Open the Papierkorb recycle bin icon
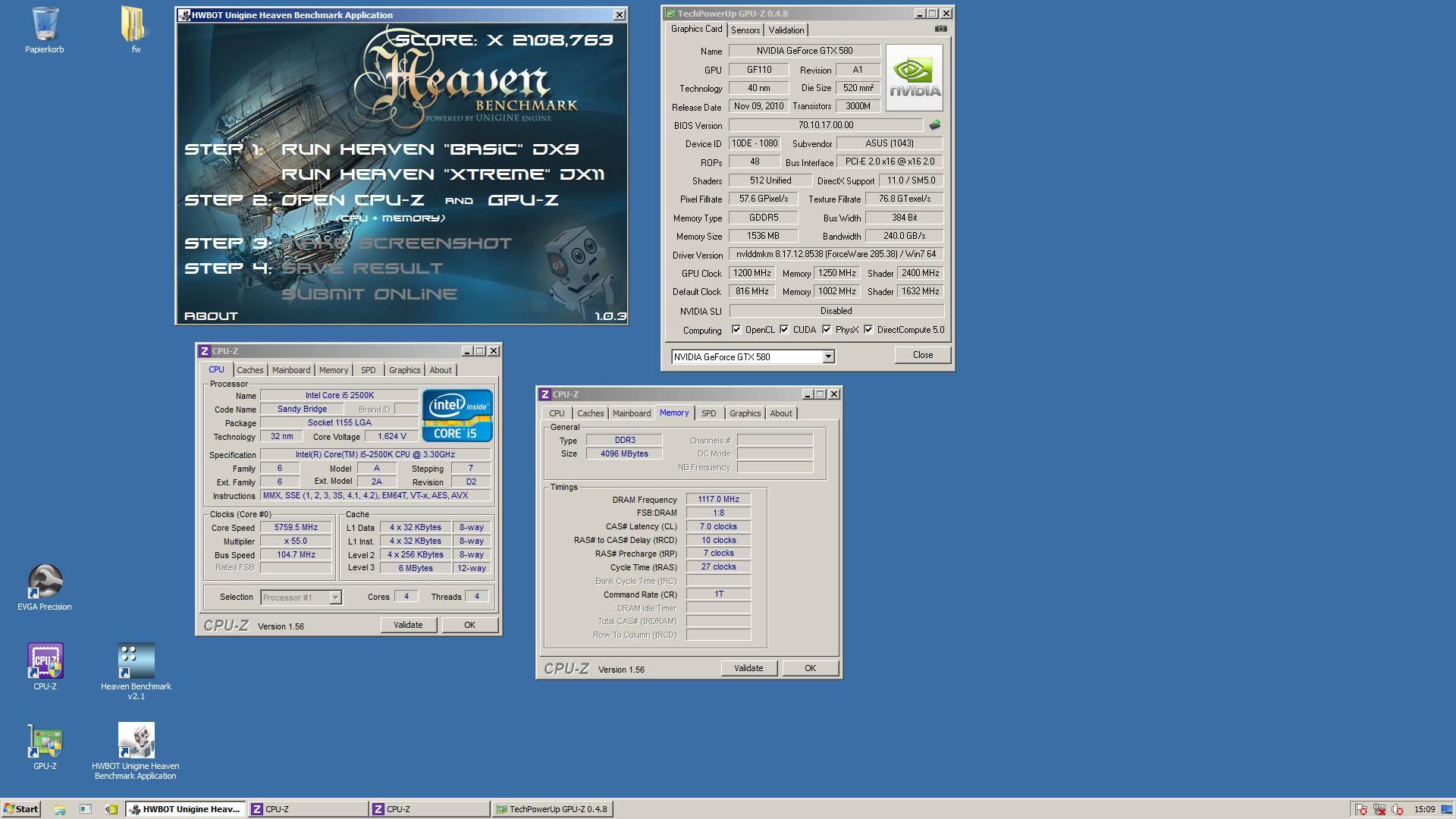The height and width of the screenshot is (819, 1456). 45,30
